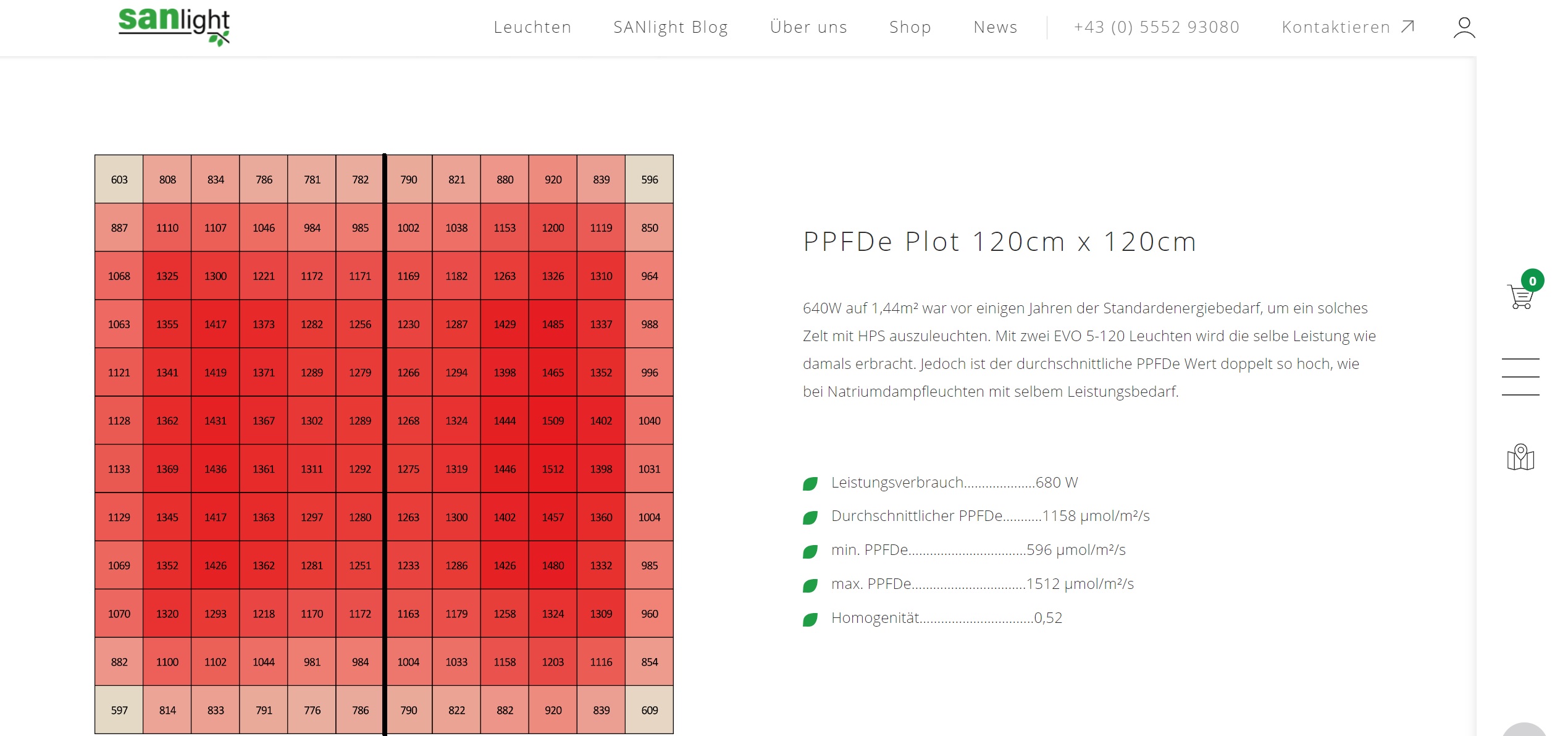Open the Über uns menu
The width and height of the screenshot is (1568, 736).
click(808, 27)
